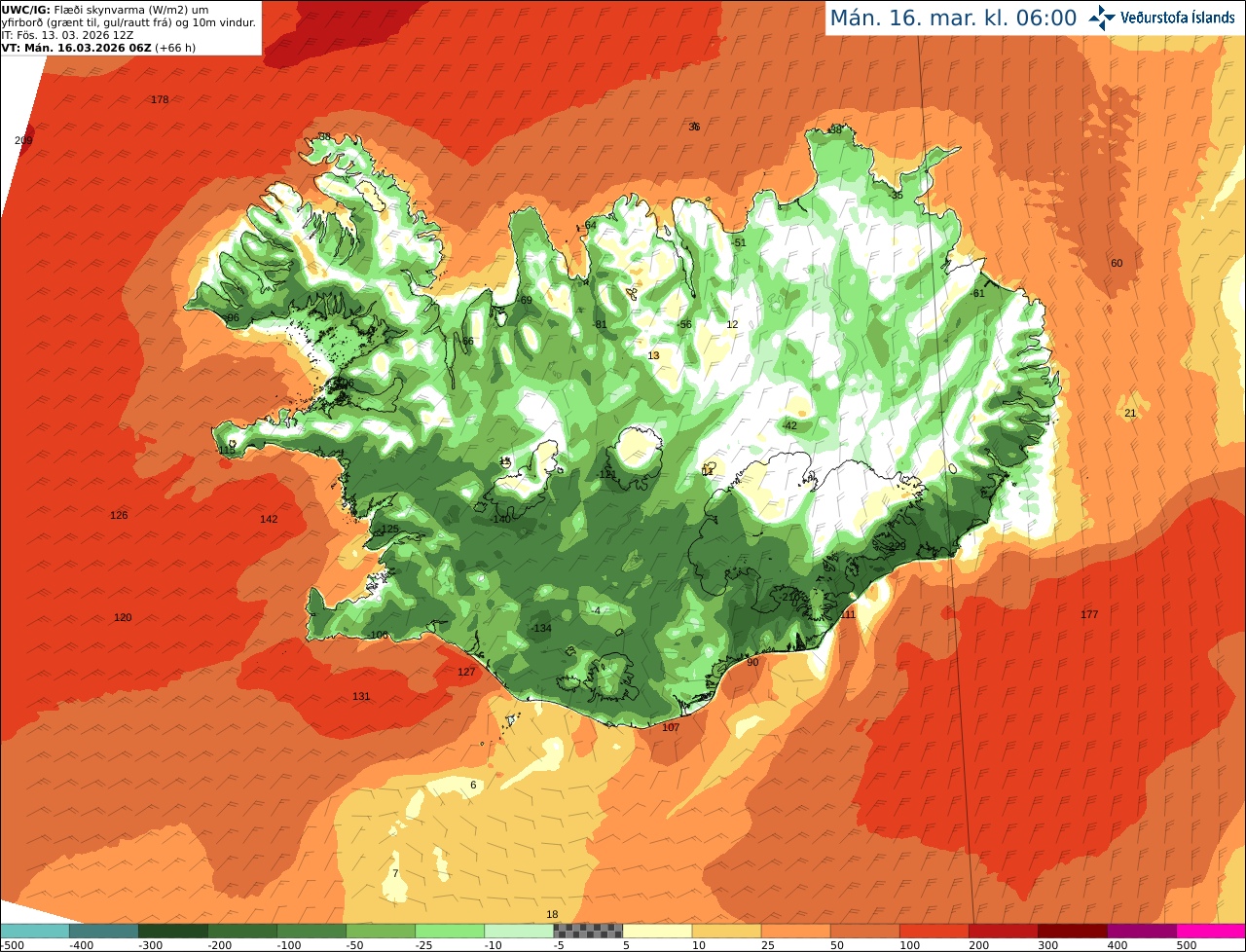Click the Veðurstofa Íslands logo icon

coord(1102,18)
